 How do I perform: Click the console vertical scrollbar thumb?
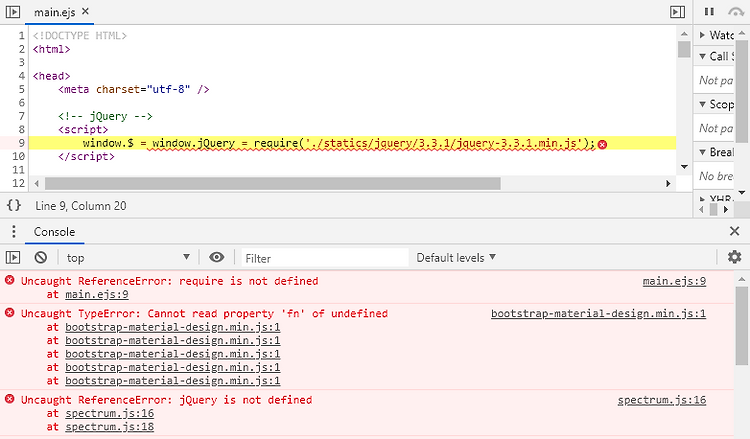coord(742,326)
